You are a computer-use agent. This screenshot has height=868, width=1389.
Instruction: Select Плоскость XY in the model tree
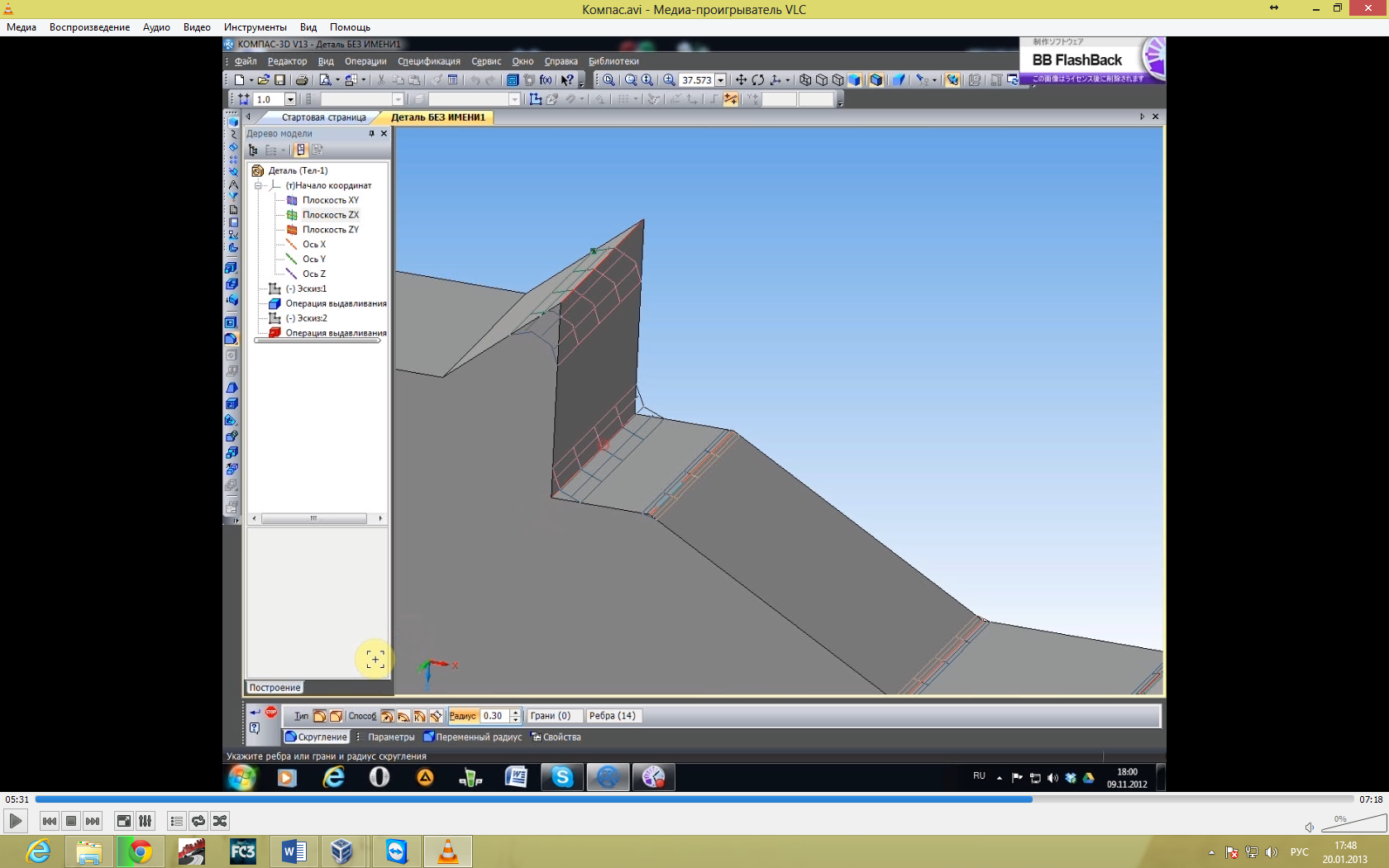330,200
